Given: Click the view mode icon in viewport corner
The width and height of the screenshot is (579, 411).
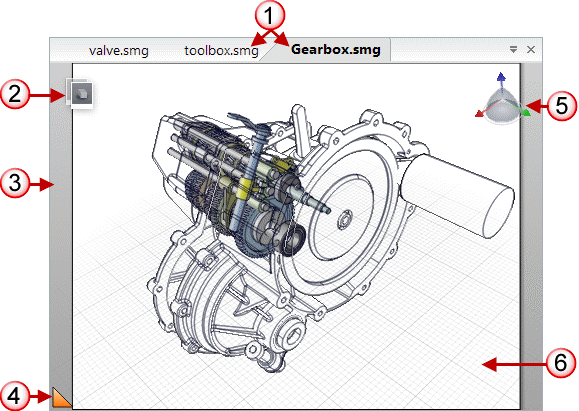Looking at the screenshot, I should pyautogui.click(x=80, y=93).
